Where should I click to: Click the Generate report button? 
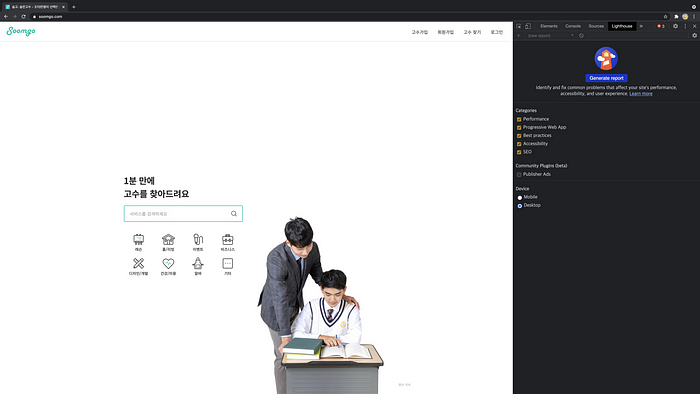[606, 78]
